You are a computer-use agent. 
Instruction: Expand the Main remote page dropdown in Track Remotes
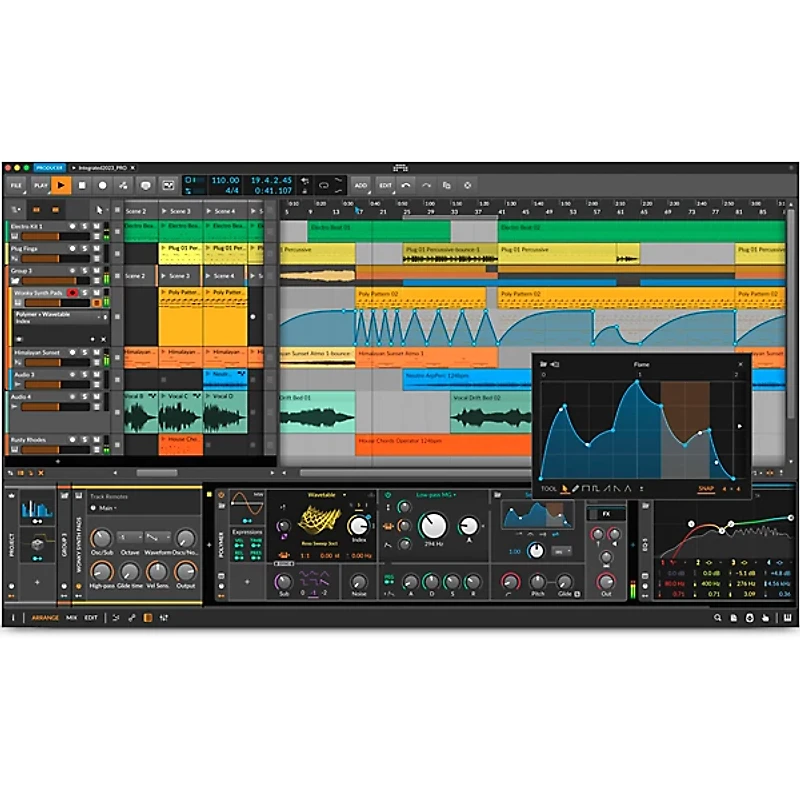(105, 508)
